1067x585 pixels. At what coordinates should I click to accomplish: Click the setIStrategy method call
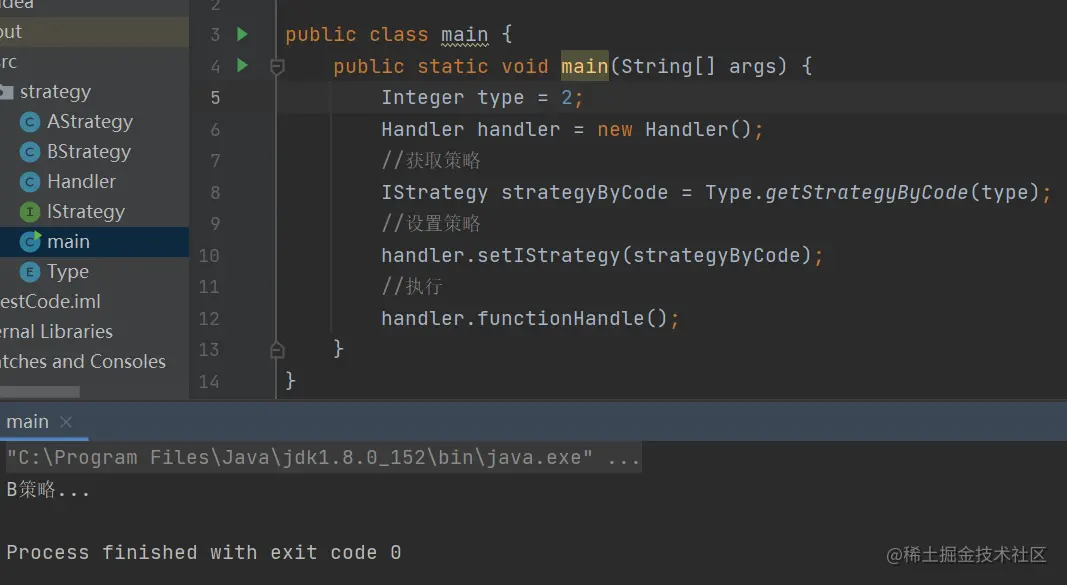pyautogui.click(x=548, y=256)
